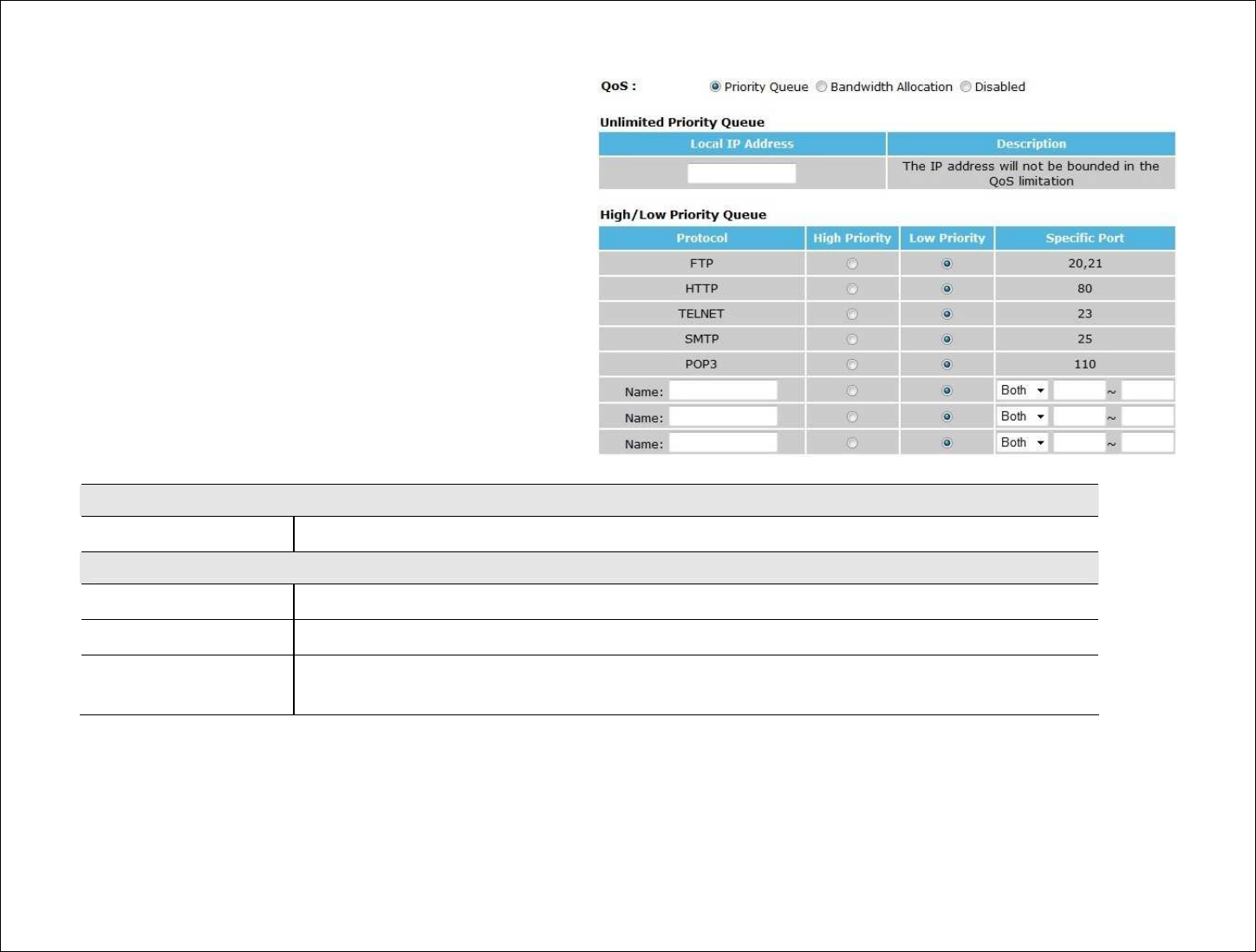Click the FTP protocol cell
Screen dimensions: 1256x952
coord(702,264)
